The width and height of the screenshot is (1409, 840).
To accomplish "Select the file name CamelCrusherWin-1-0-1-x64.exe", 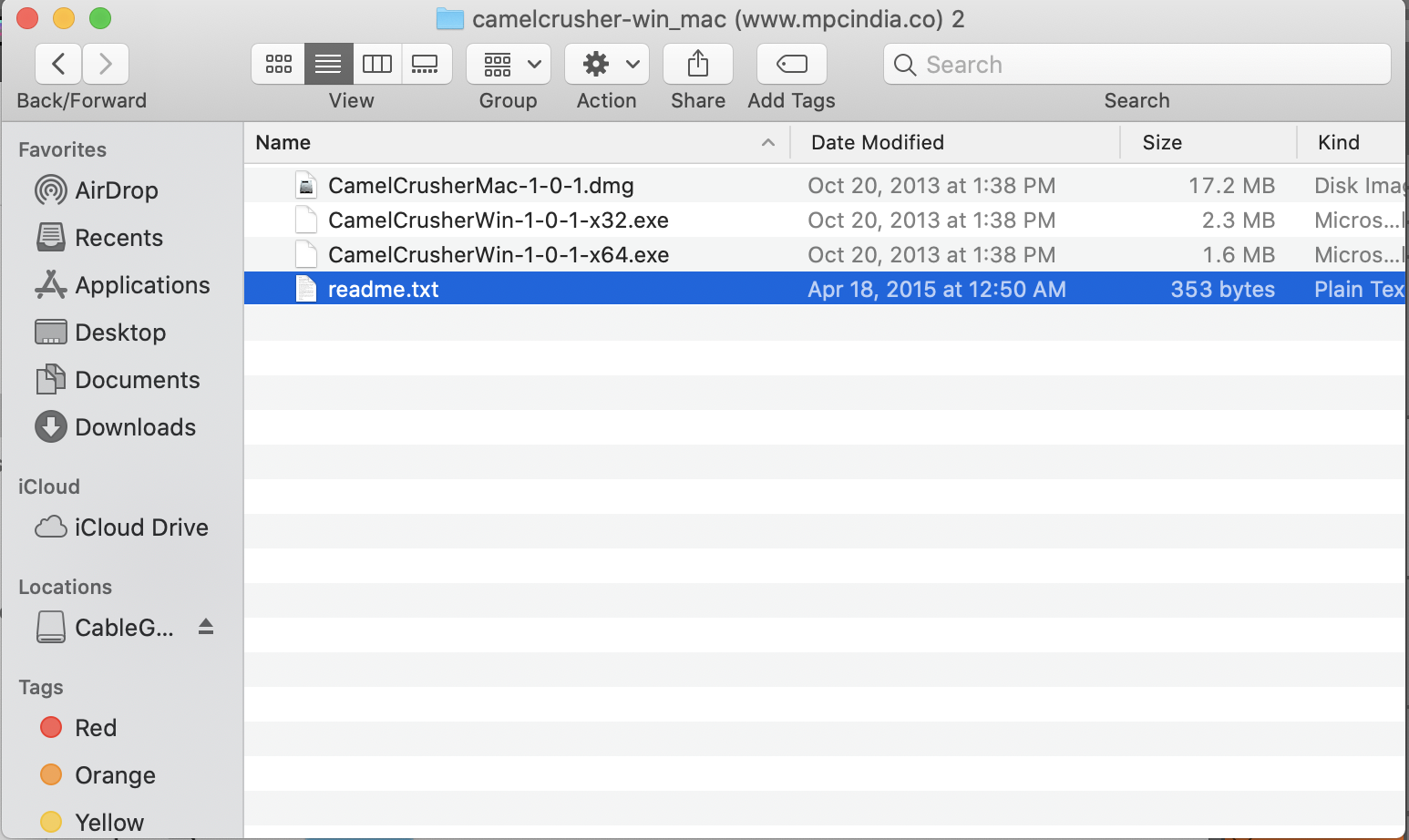I will 499,255.
